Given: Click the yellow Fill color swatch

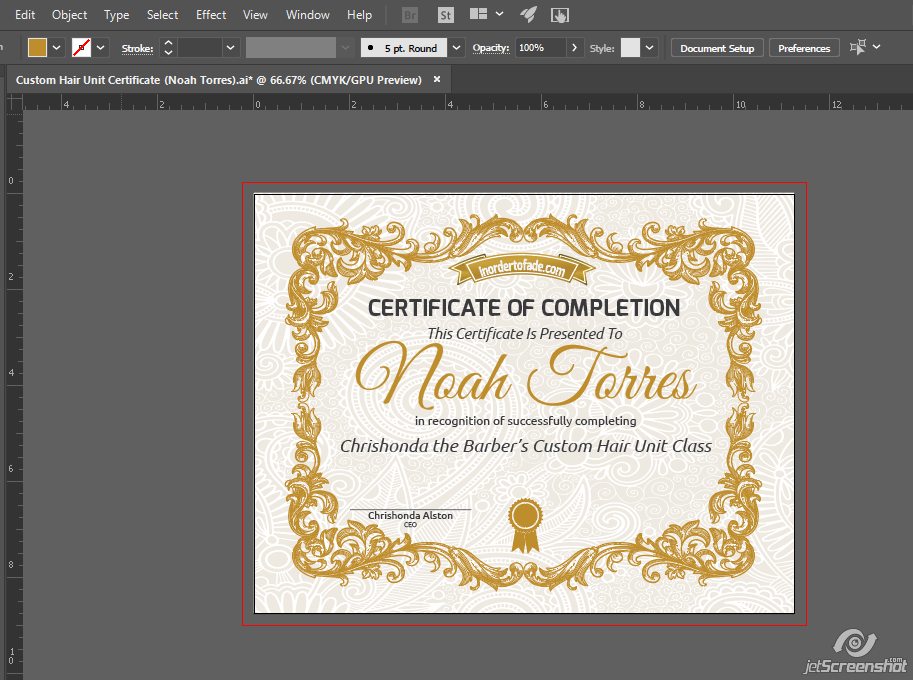Looking at the screenshot, I should pos(37,46).
